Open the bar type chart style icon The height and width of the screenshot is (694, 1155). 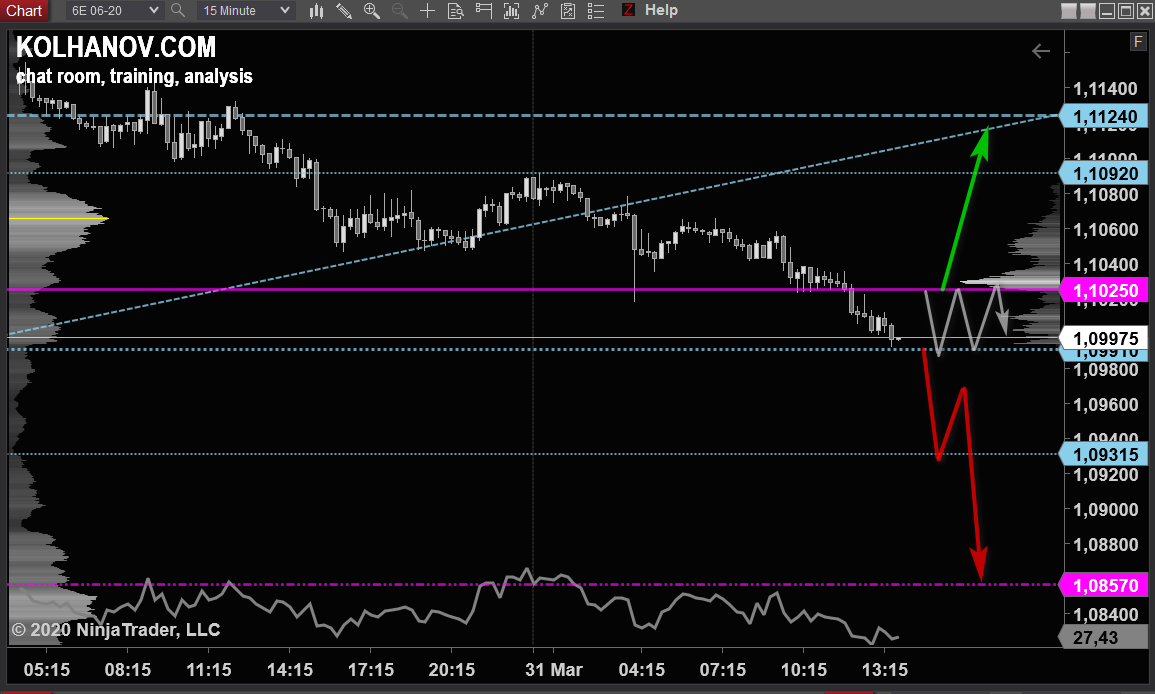click(316, 11)
